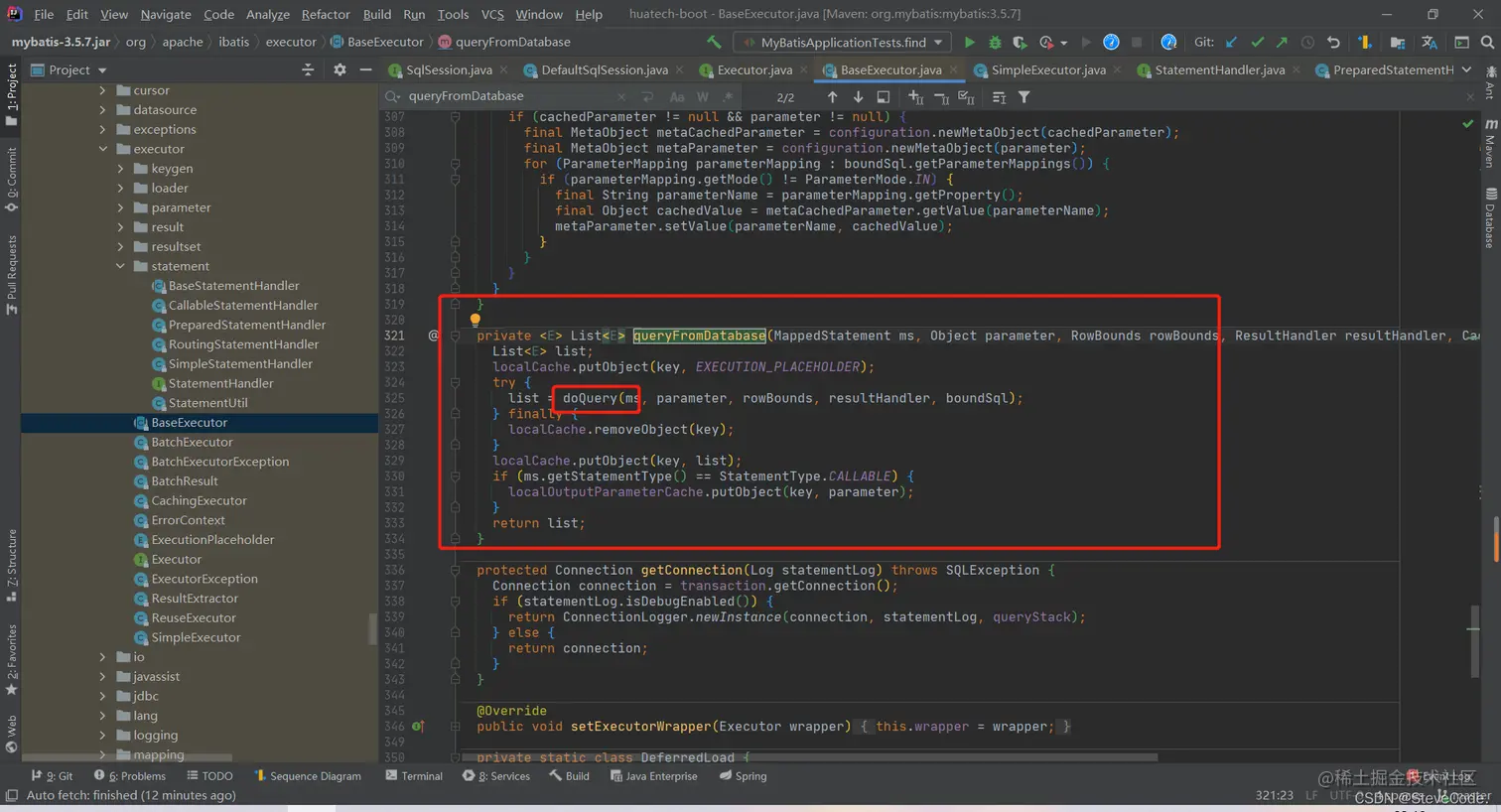The width and height of the screenshot is (1501, 812).
Task: Add selection for next occurrence icon
Action: (x=915, y=96)
